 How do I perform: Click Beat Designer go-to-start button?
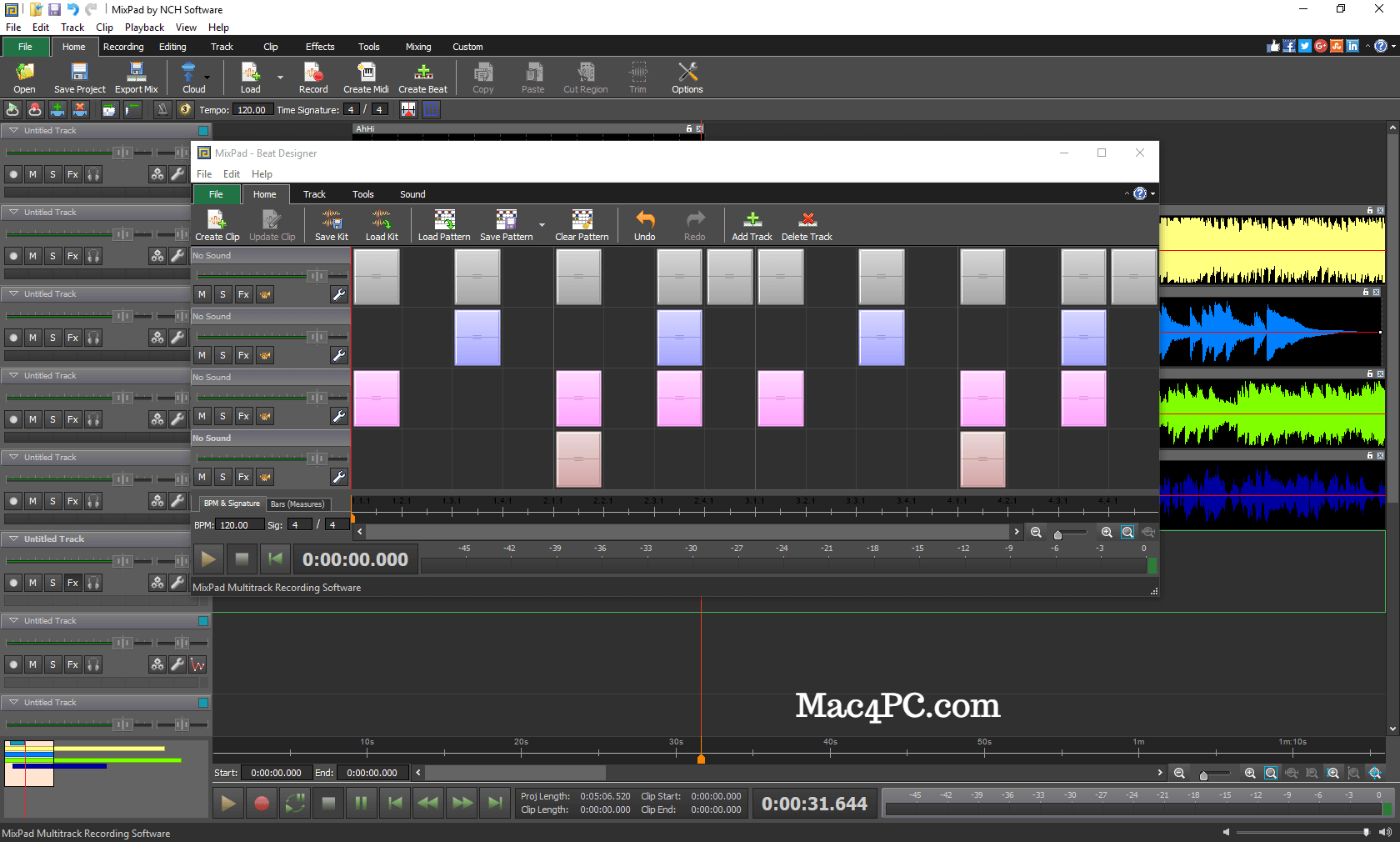(x=275, y=559)
